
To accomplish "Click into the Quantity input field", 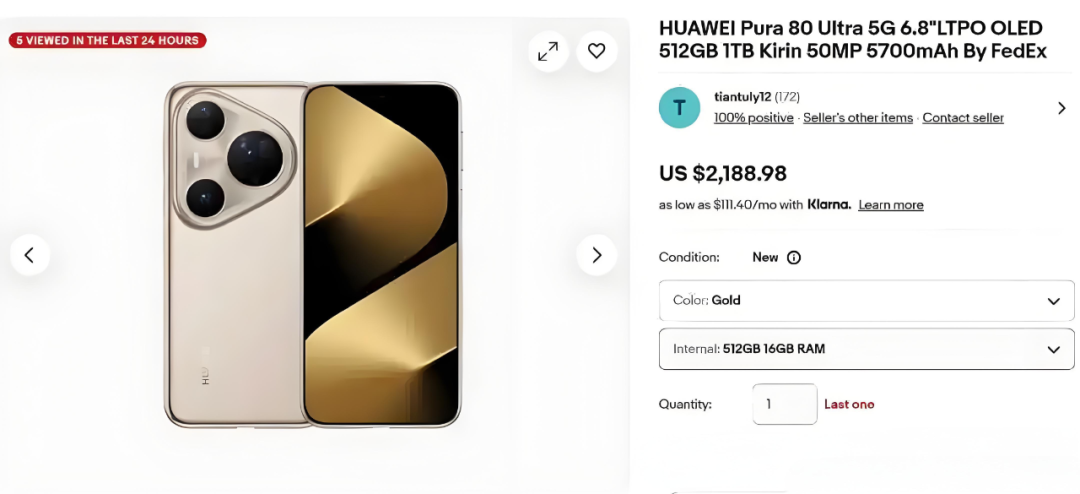I will [x=785, y=404].
